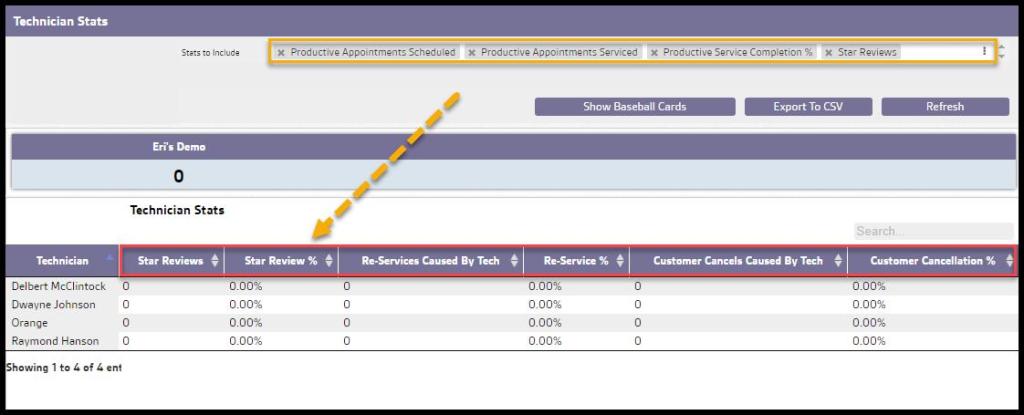
Task: Refresh the technician stats
Action: pyautogui.click(x=944, y=107)
